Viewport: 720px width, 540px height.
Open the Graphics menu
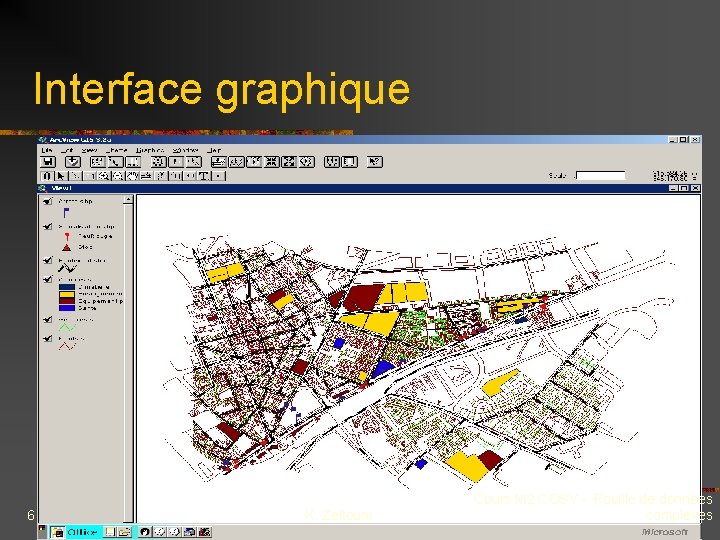pos(150,150)
